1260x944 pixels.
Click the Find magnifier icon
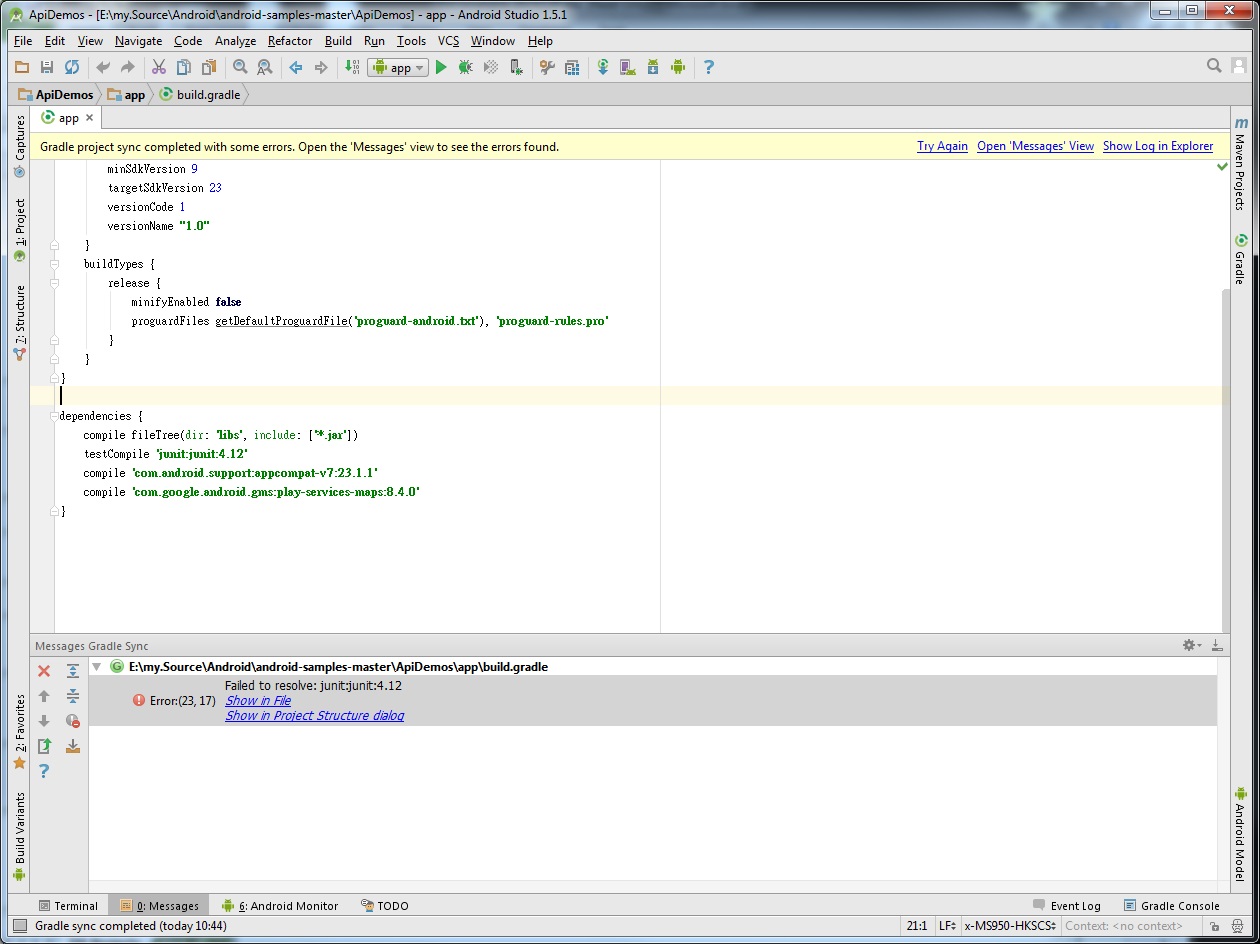[240, 67]
